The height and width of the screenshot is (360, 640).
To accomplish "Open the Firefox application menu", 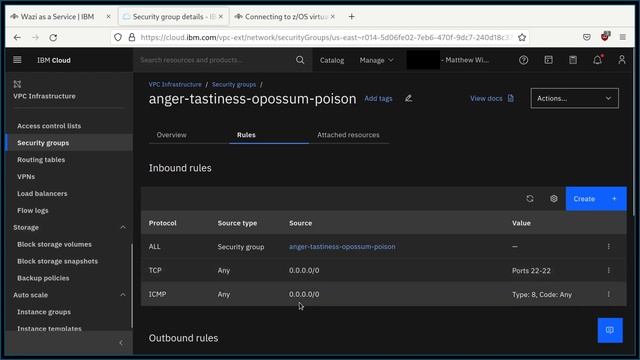I will click(622, 38).
